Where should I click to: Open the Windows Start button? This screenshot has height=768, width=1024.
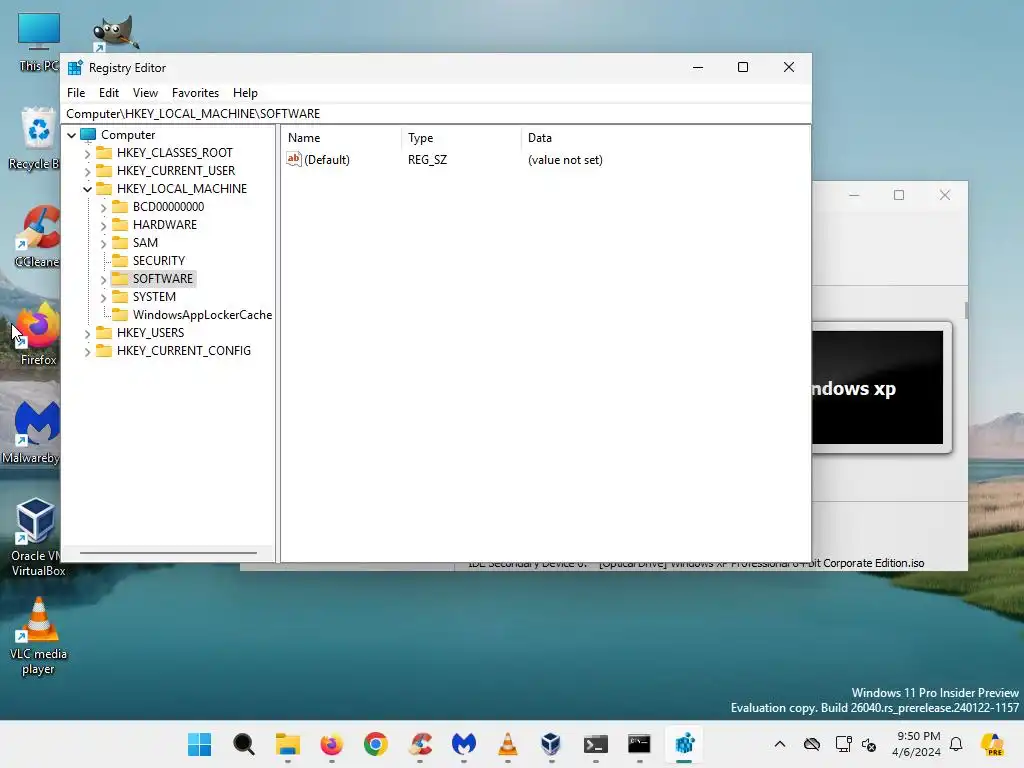pyautogui.click(x=199, y=744)
